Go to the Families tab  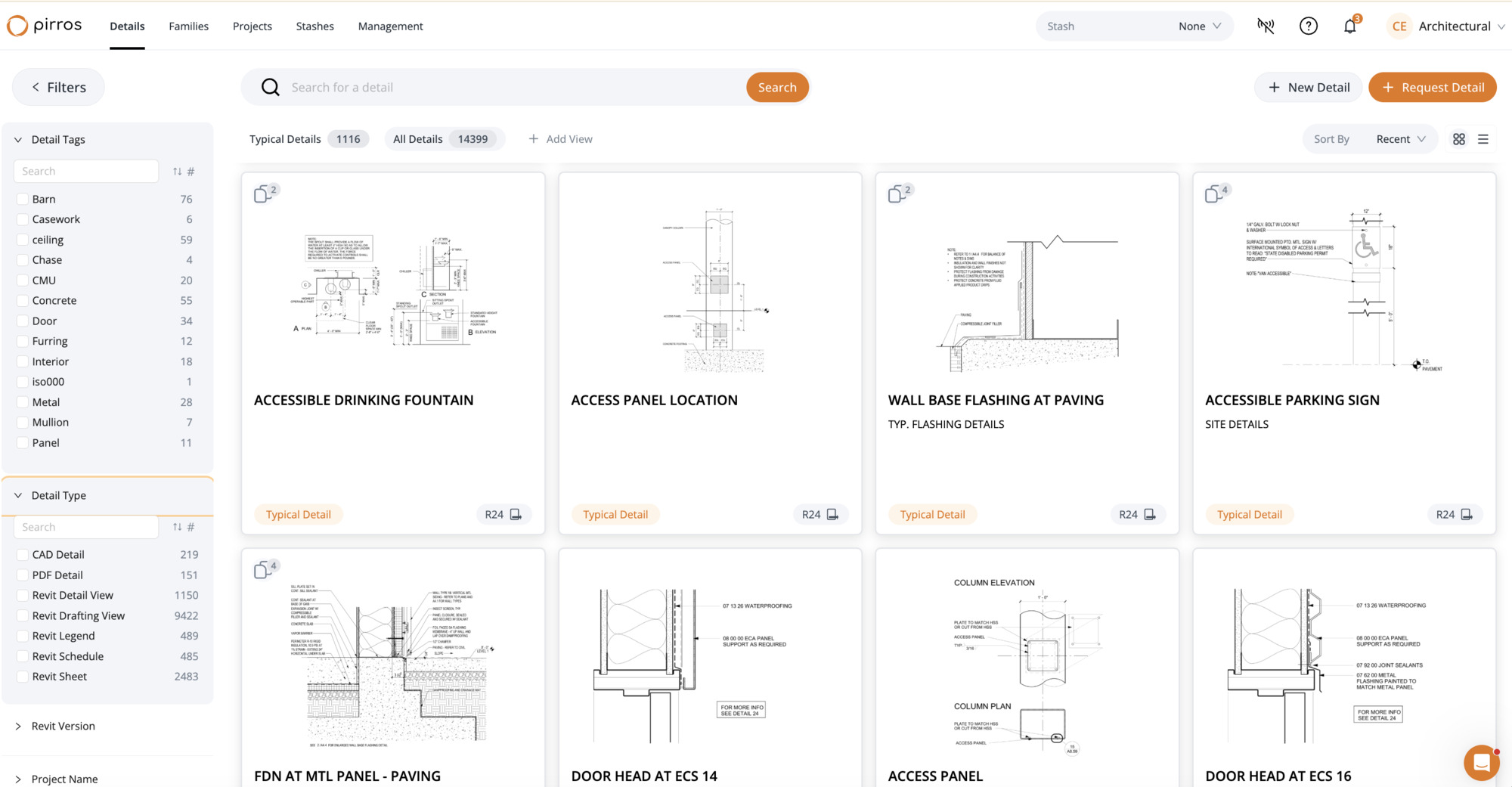(188, 26)
